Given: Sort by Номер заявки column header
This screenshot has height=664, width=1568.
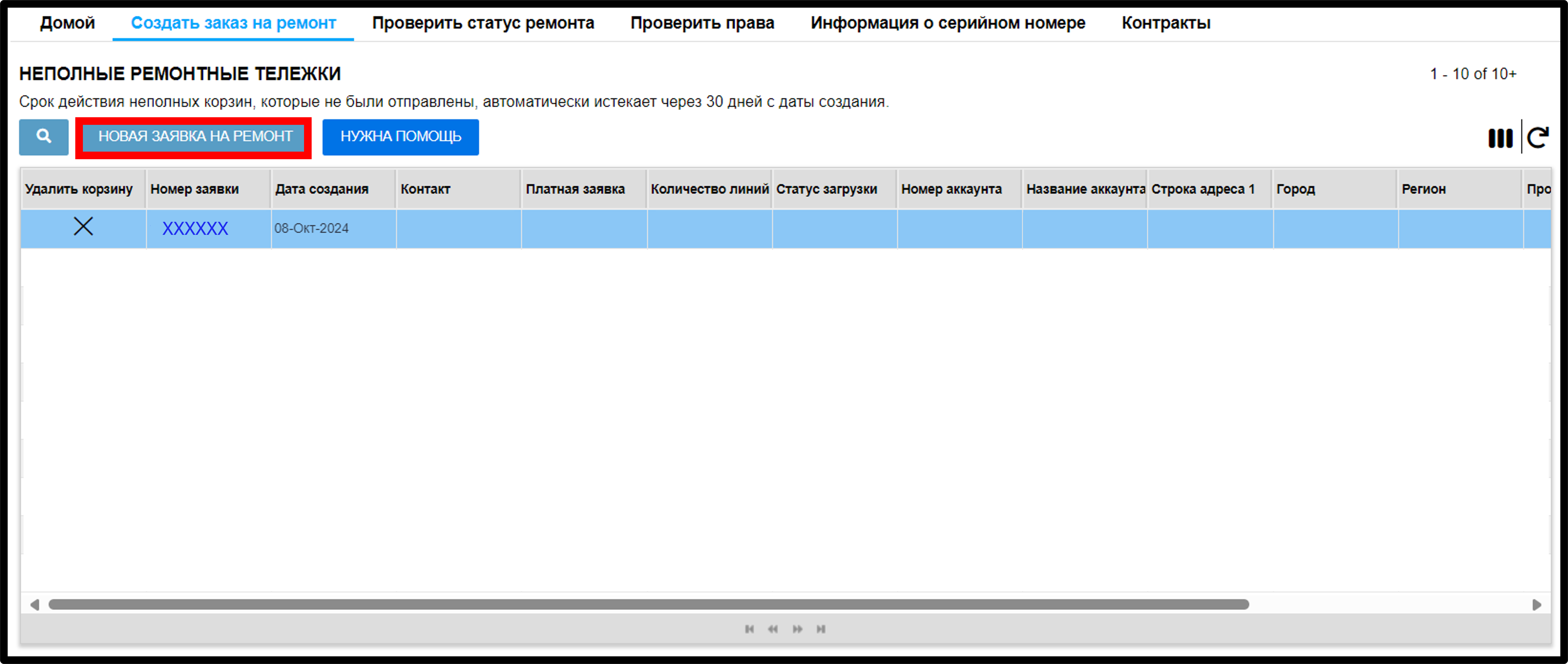Looking at the screenshot, I should [208, 189].
